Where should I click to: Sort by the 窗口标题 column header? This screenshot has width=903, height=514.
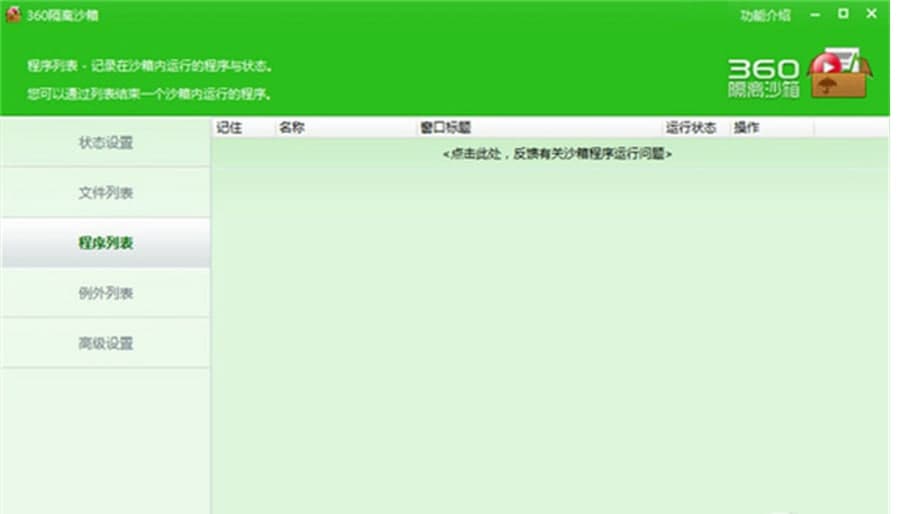[539, 127]
